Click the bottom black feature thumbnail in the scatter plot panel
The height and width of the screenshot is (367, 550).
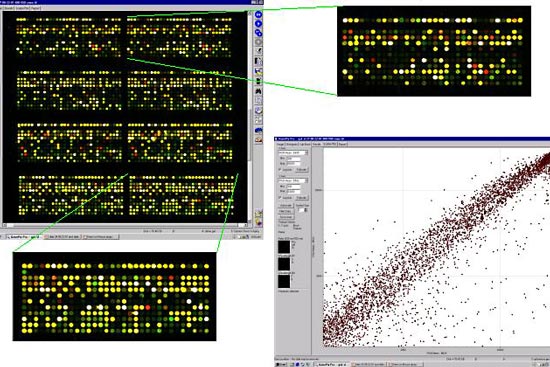[x=284, y=281]
